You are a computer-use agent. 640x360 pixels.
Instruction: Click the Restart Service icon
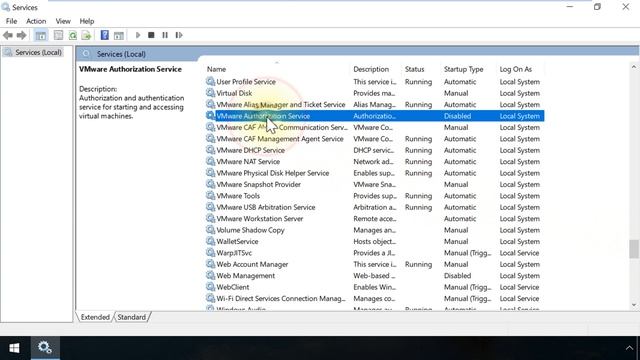pos(179,35)
